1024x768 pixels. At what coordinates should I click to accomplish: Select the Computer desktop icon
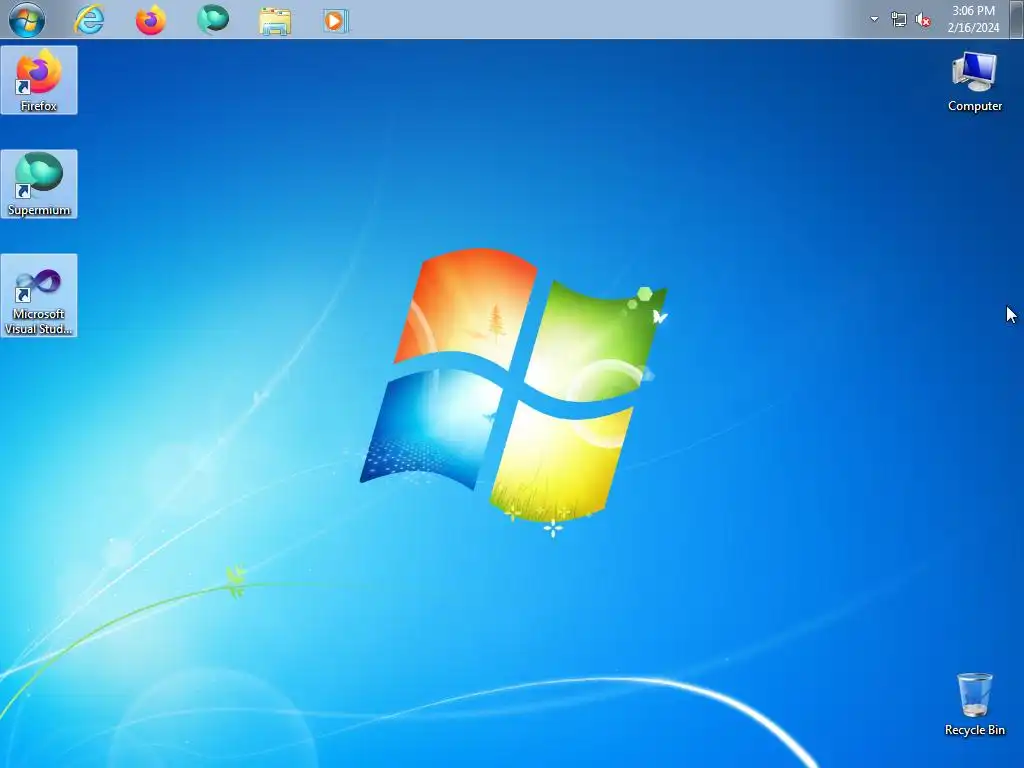pos(974,81)
